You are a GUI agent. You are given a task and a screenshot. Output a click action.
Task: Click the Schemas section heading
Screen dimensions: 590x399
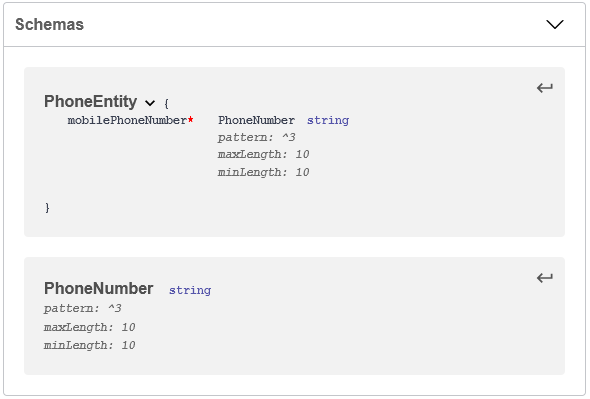point(49,24)
